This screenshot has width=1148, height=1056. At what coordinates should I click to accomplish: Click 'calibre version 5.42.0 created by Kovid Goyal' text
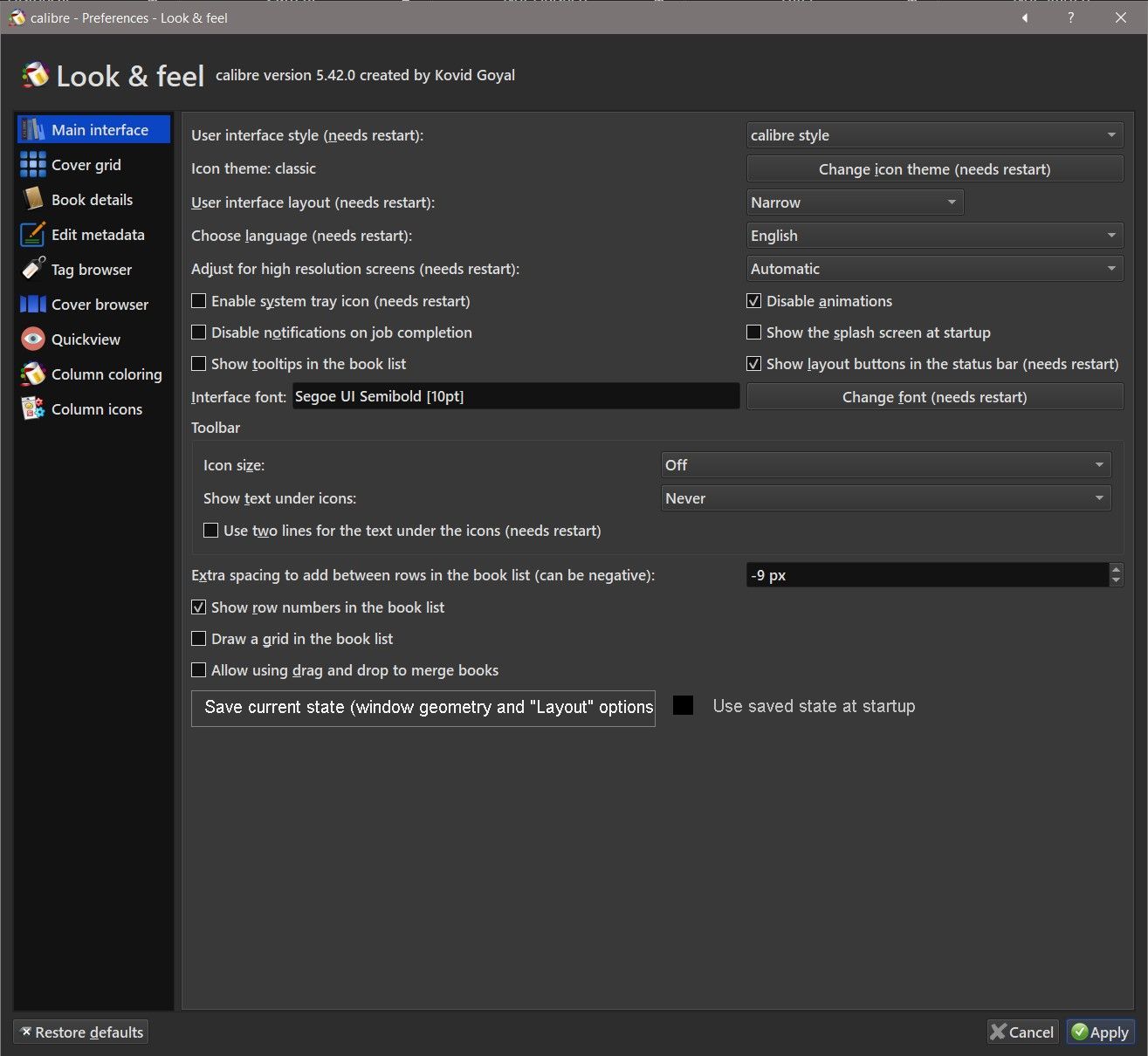[365, 75]
